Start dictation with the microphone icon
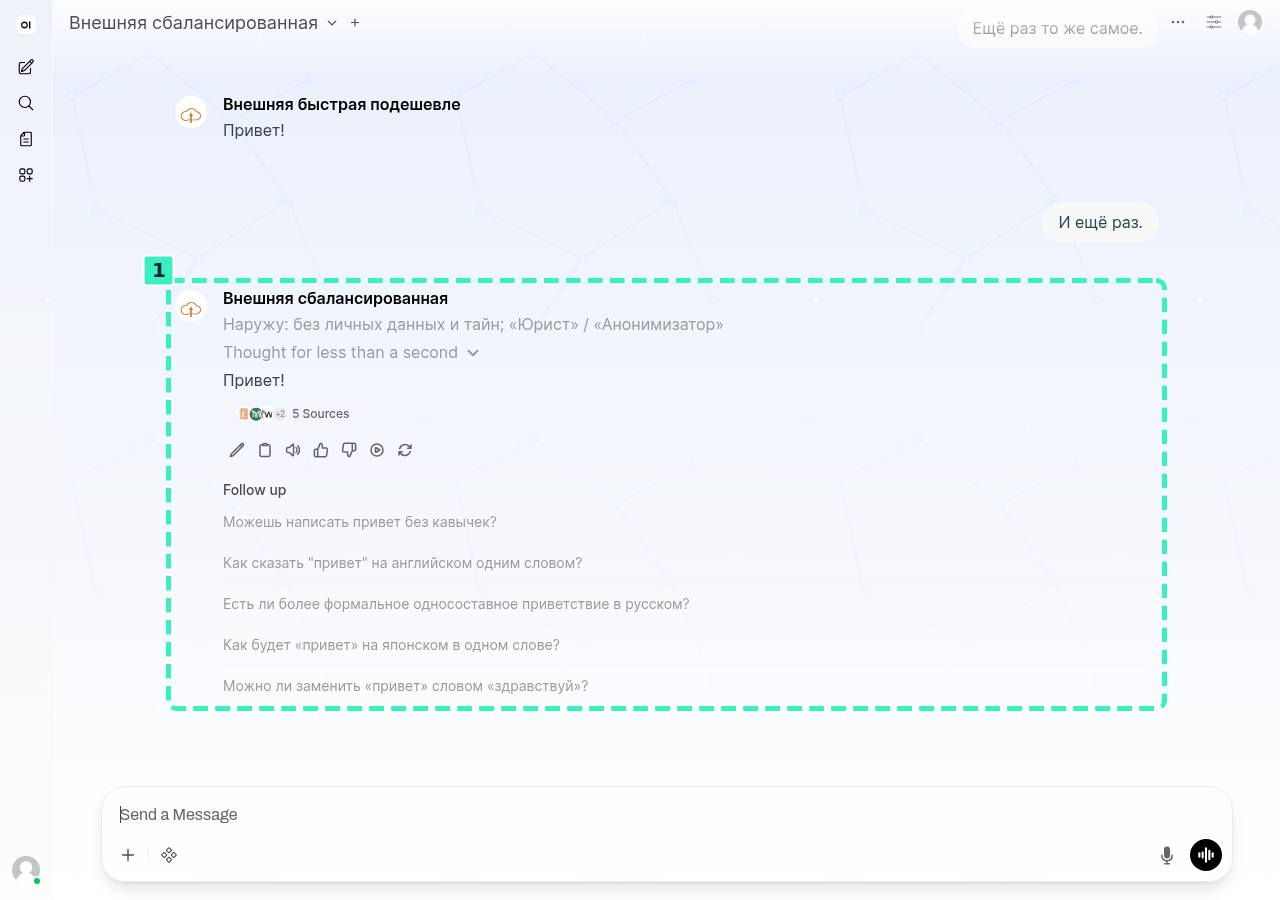Viewport: 1280px width, 900px height. (1166, 855)
